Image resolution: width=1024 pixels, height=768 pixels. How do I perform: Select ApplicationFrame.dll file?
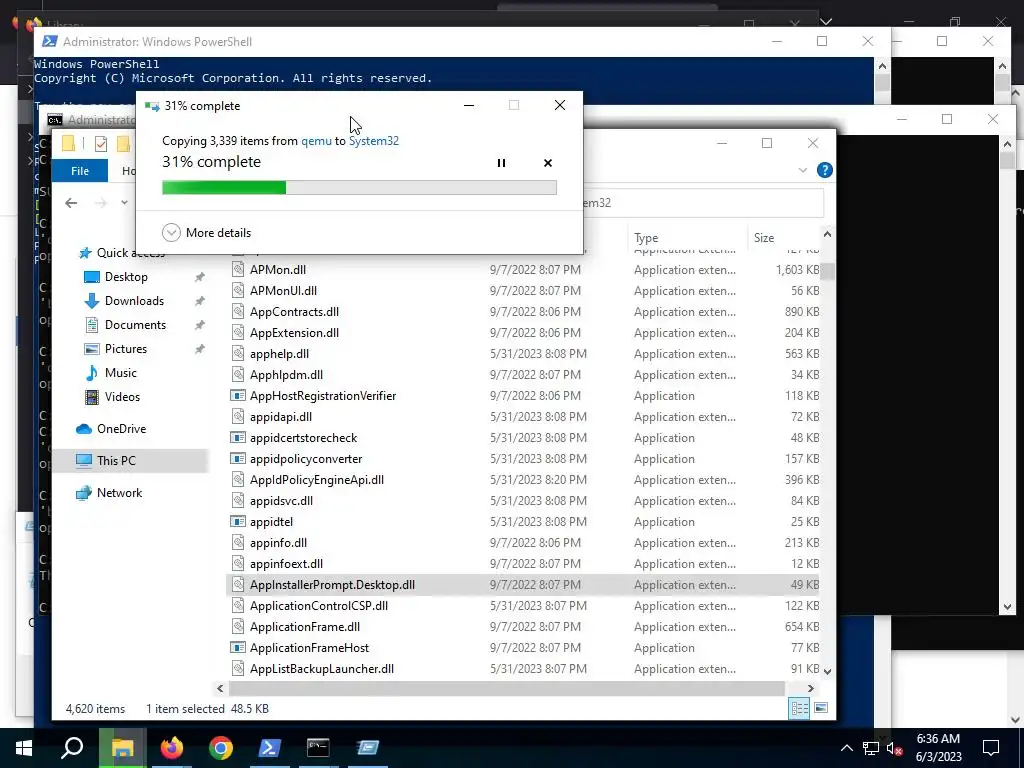[304, 627]
